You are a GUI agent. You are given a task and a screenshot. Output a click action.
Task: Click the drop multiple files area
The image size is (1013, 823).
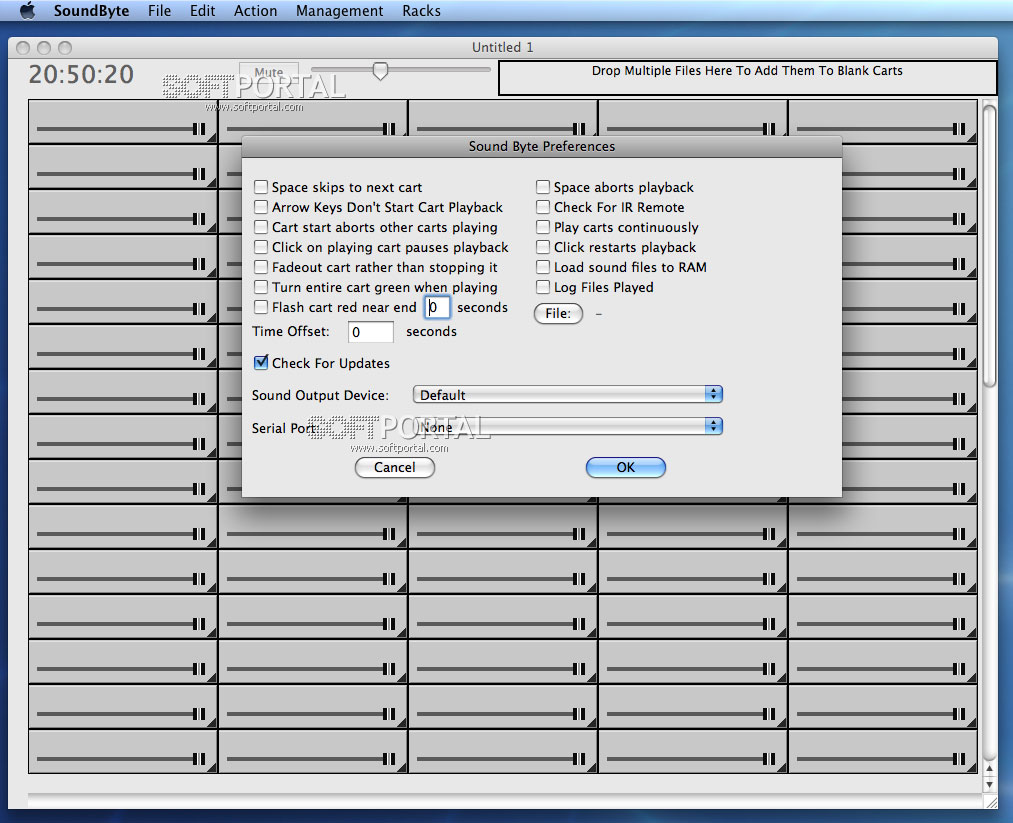pyautogui.click(x=747, y=78)
